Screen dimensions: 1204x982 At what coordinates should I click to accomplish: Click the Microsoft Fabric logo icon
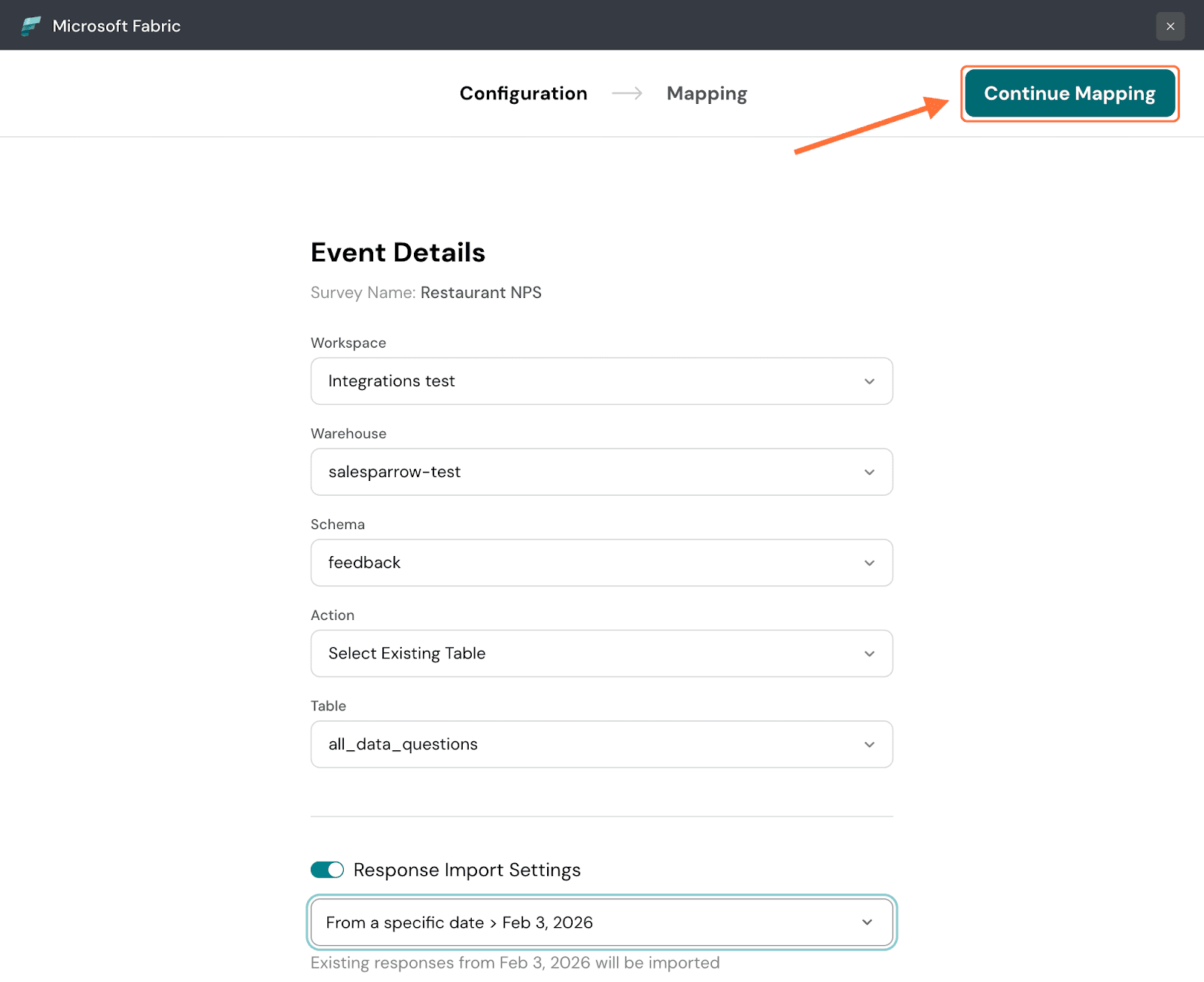tap(31, 26)
